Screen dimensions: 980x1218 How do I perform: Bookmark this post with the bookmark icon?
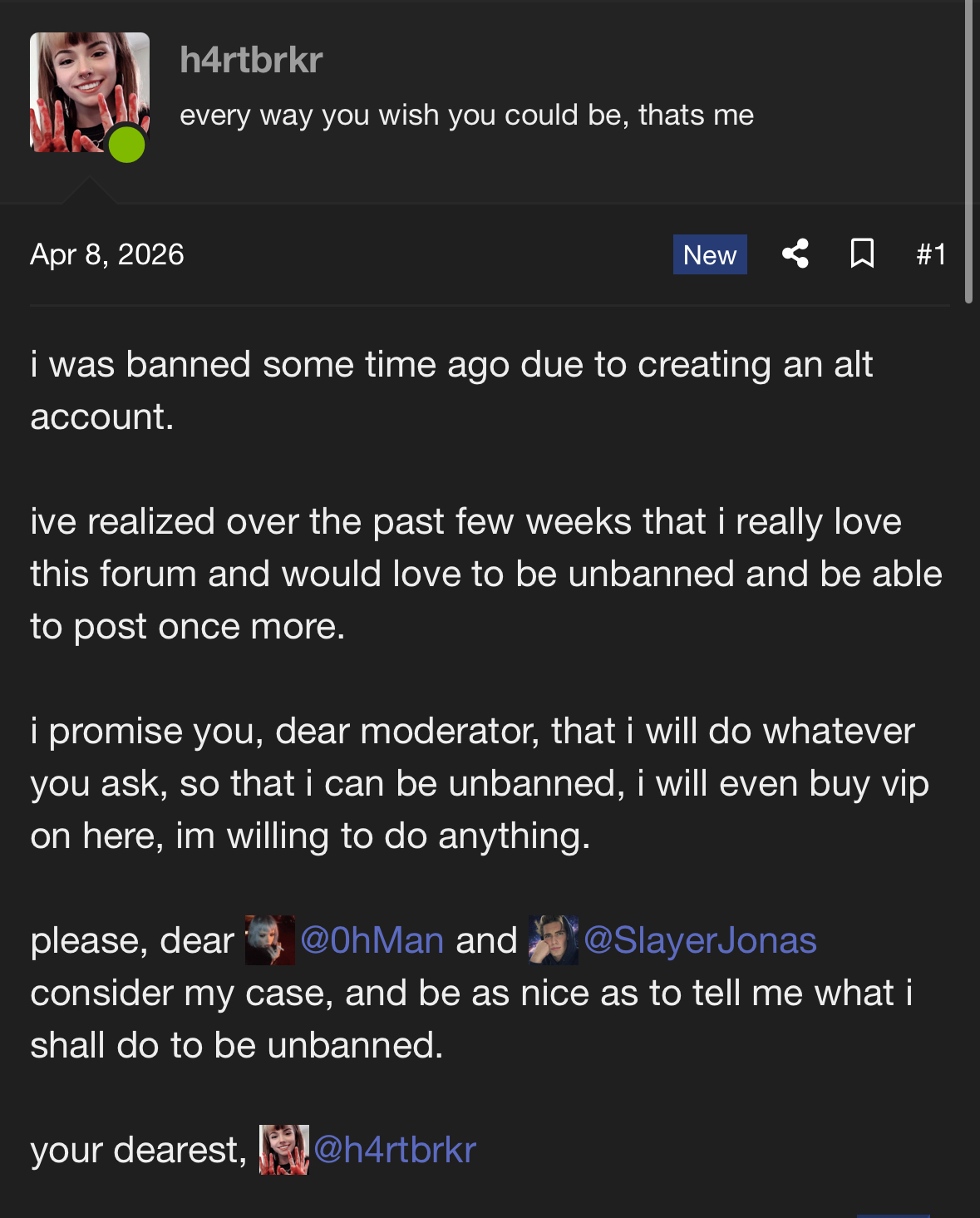click(862, 254)
